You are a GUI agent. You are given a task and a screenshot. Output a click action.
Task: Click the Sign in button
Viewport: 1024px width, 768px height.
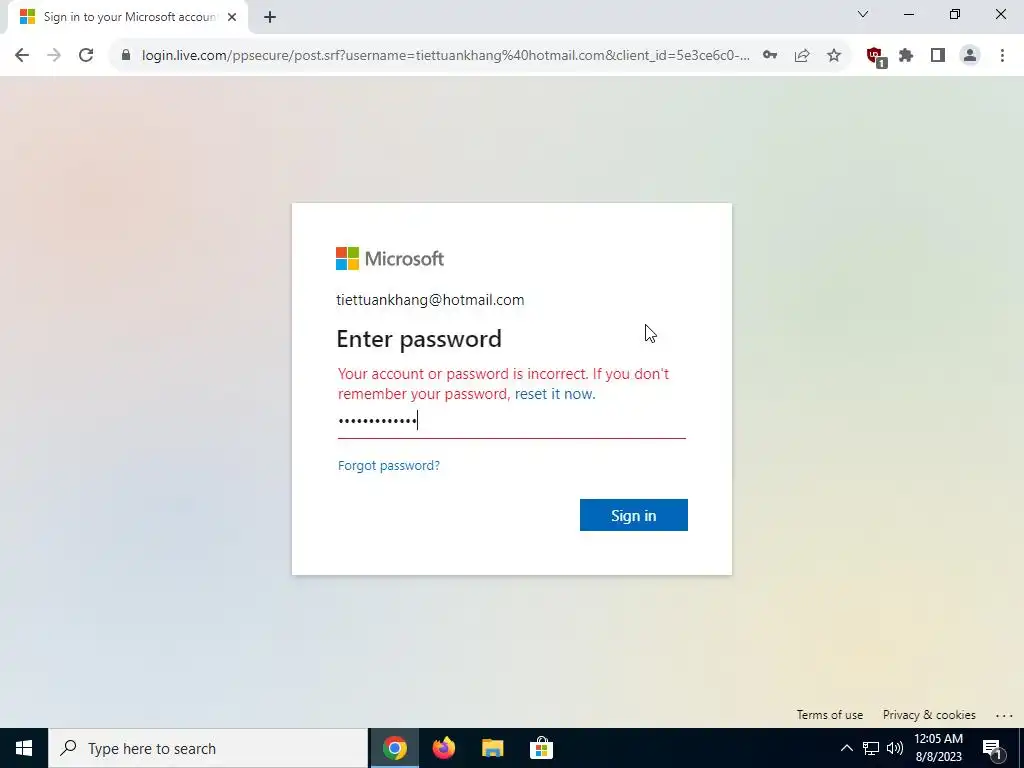(x=633, y=515)
